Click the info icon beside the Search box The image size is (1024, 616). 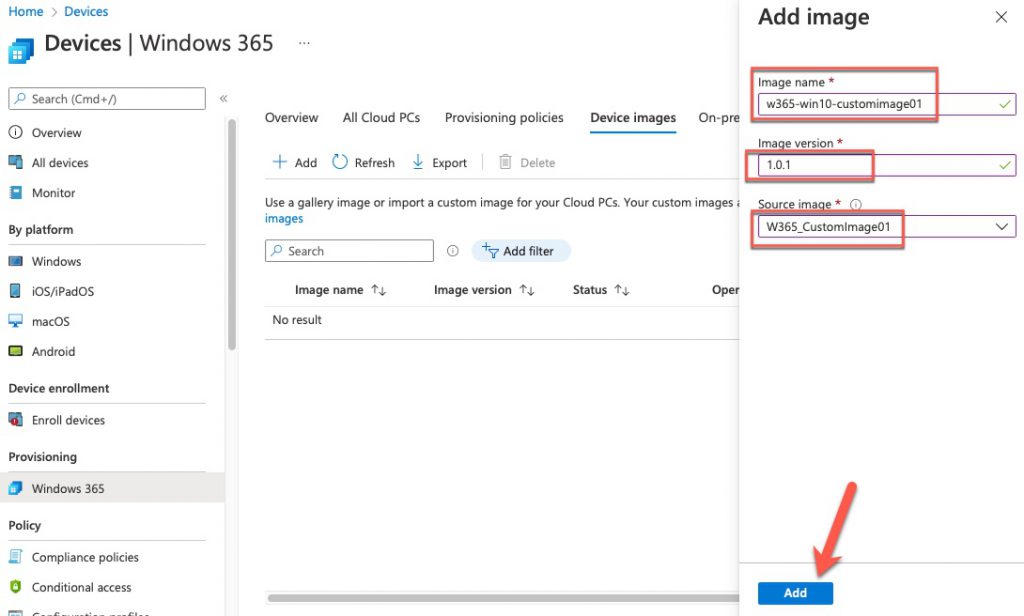[x=453, y=251]
